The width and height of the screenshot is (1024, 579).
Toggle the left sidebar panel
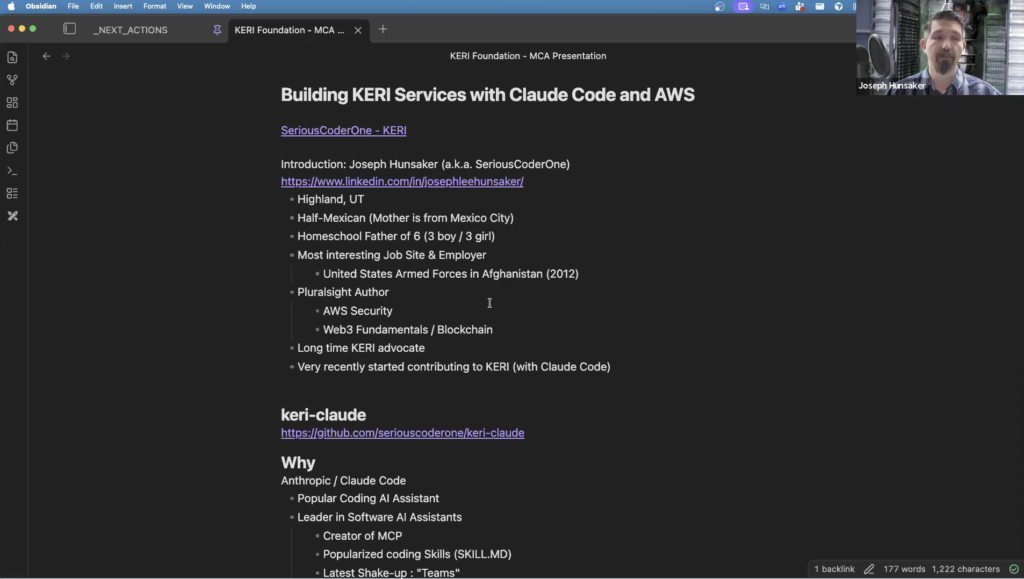pos(69,29)
